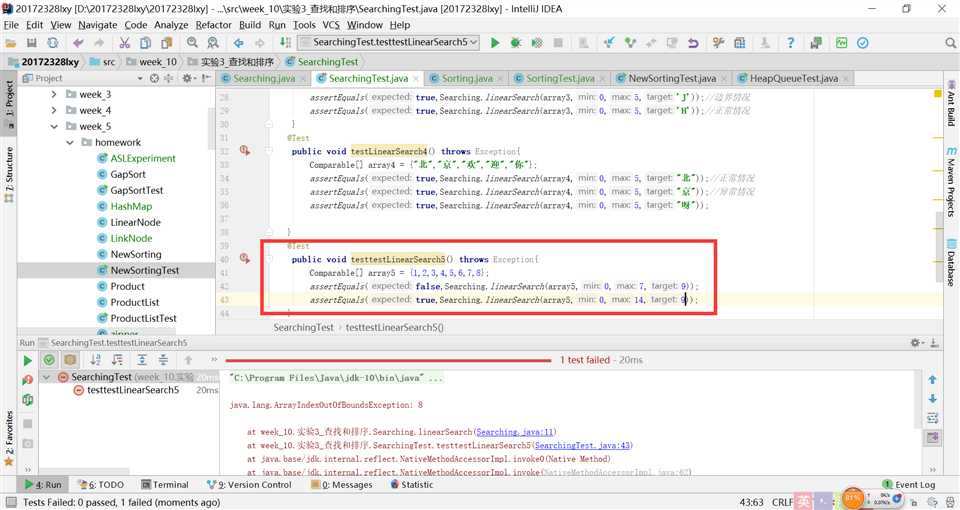Sort tests alphabetically in Run panel
Viewport: 960px width, 510px height.
click(96, 360)
